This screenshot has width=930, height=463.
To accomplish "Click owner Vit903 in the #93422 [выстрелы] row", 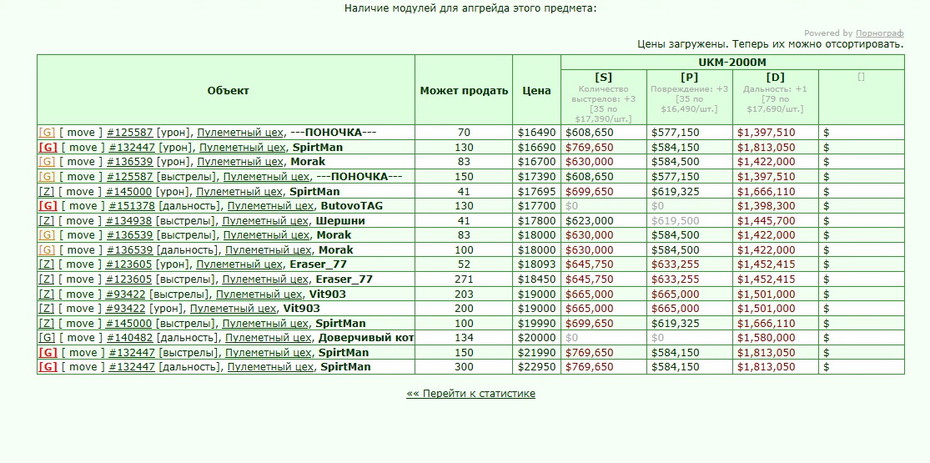I will tap(327, 294).
